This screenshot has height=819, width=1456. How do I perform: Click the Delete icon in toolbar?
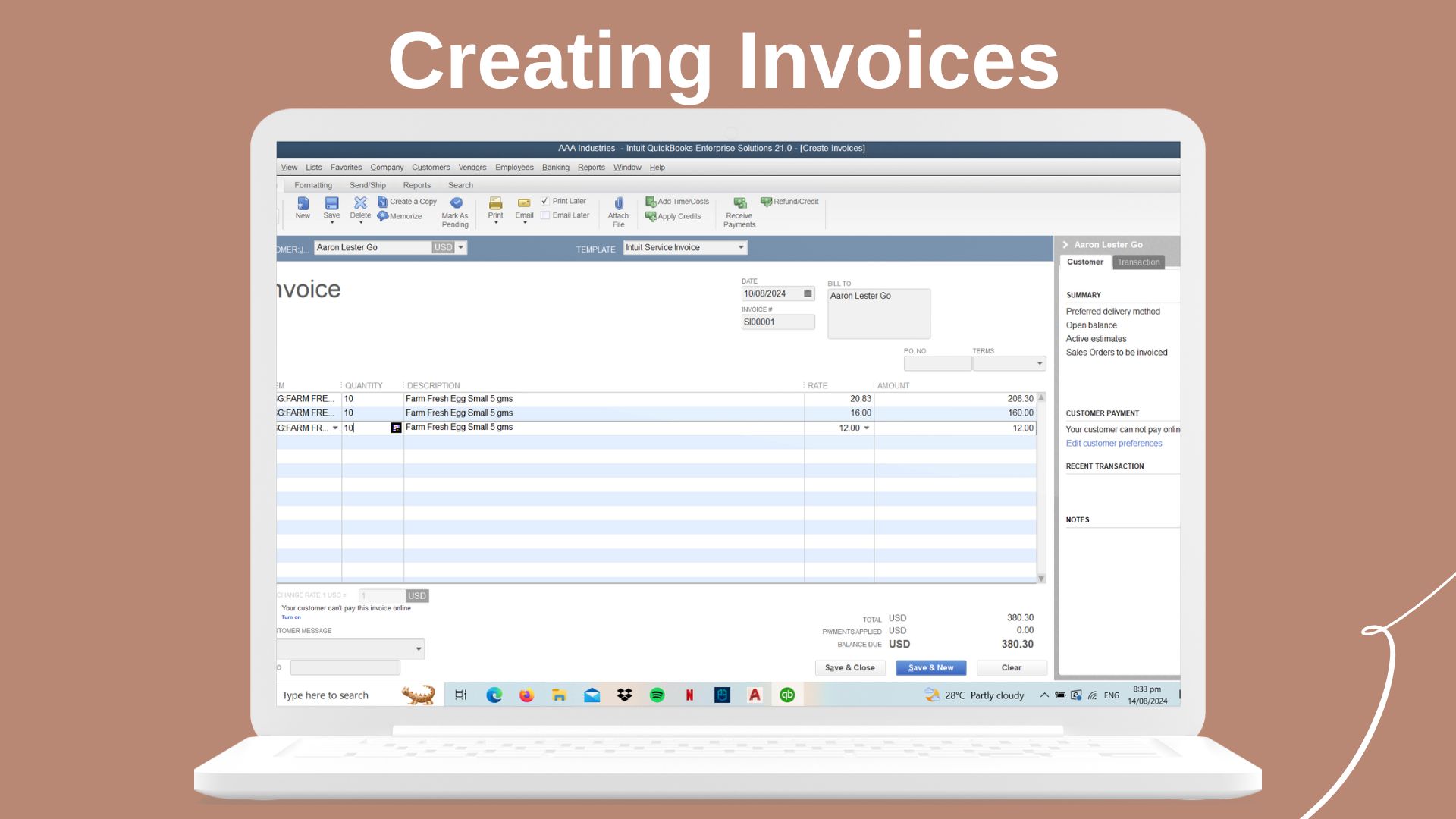[360, 203]
